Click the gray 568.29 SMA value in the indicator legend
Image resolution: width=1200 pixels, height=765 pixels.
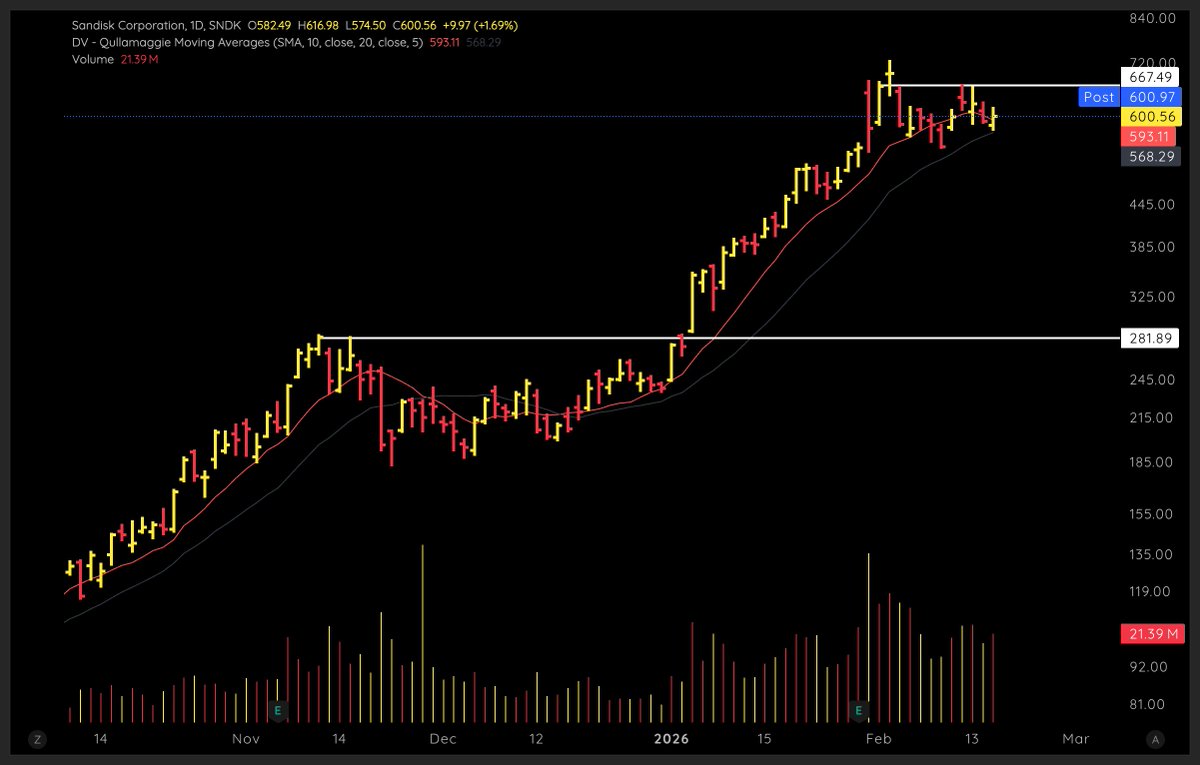pyautogui.click(x=486, y=42)
